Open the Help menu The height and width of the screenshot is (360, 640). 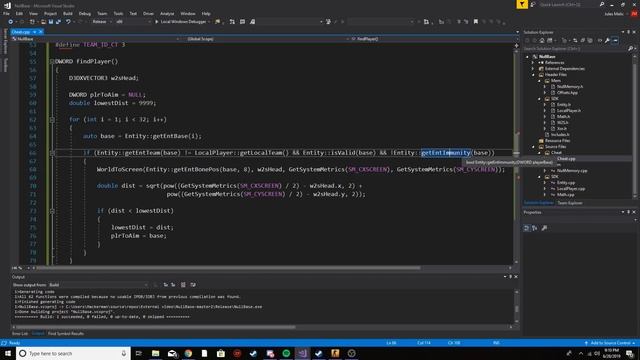point(206,13)
